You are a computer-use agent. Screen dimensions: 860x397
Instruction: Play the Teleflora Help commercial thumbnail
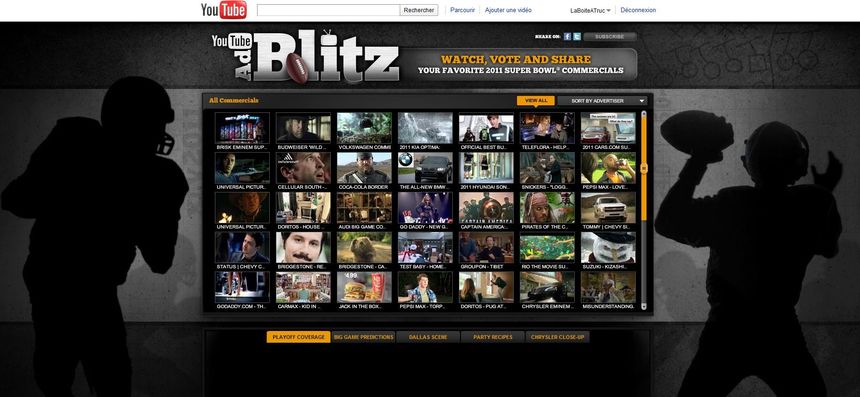(547, 128)
